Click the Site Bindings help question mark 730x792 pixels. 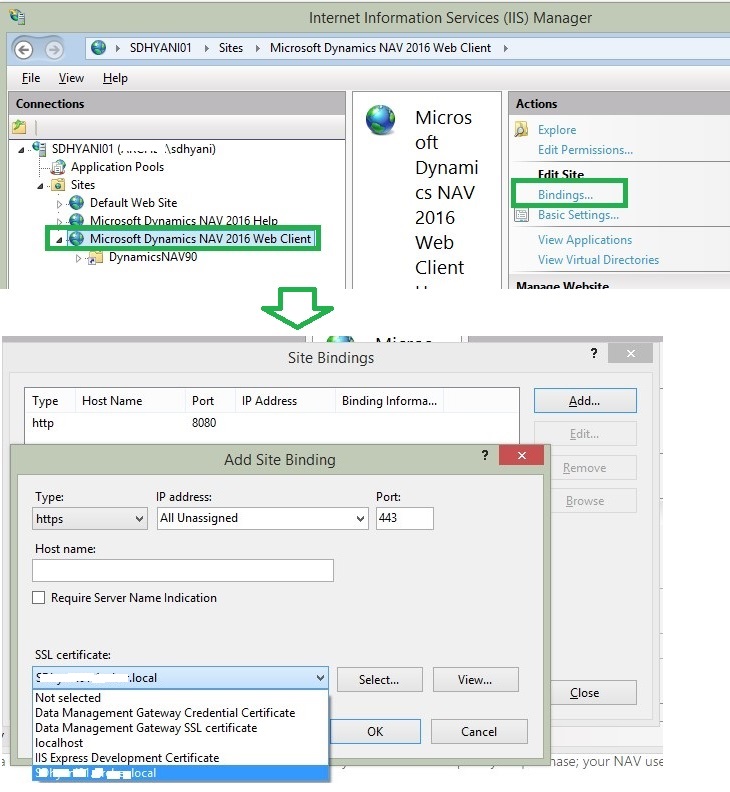point(594,353)
